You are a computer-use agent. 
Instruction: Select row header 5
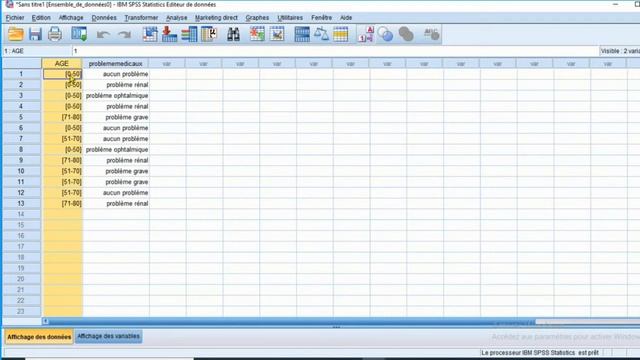(x=21, y=117)
